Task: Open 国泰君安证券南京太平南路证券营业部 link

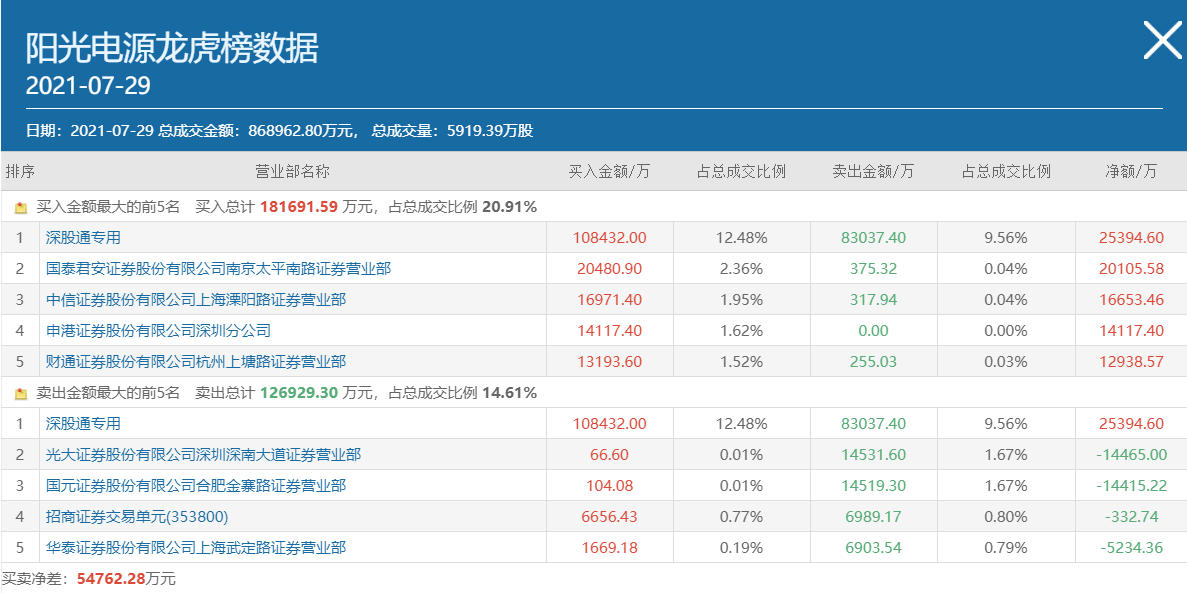Action: (x=218, y=269)
